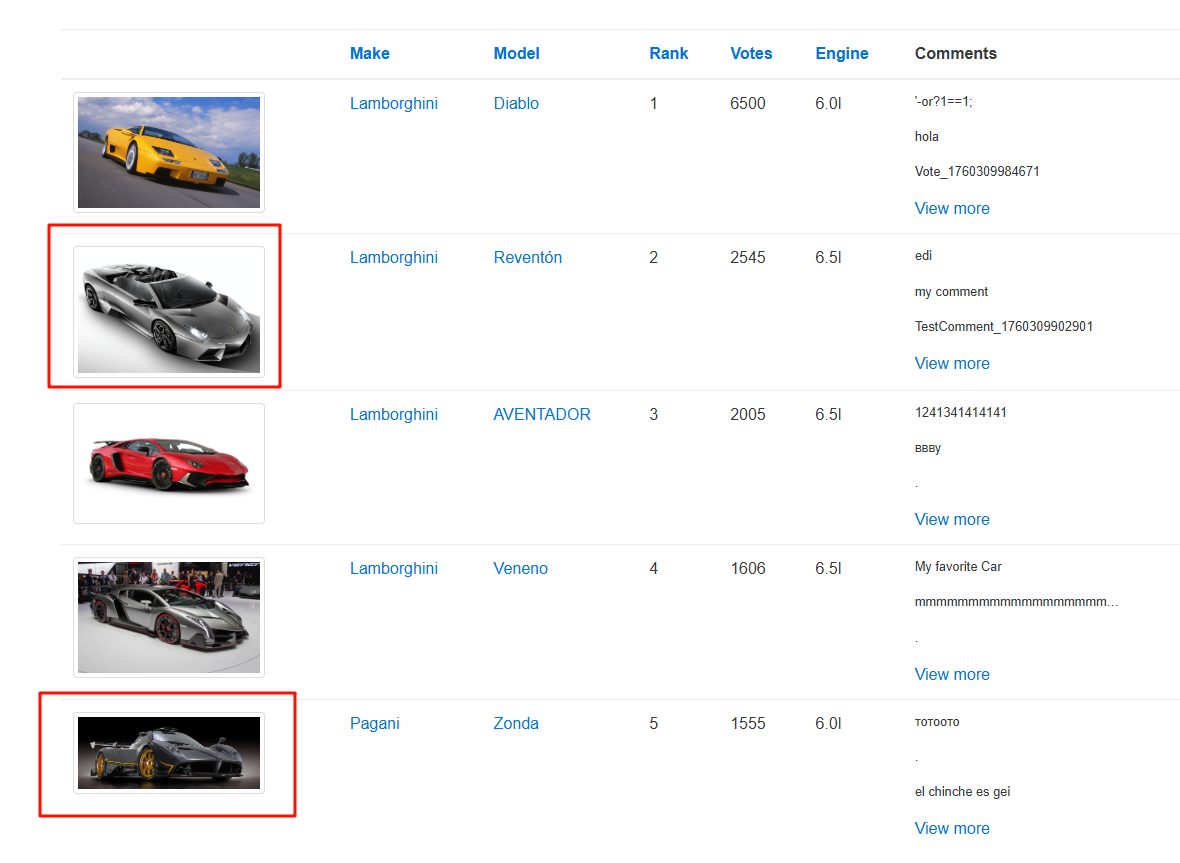This screenshot has width=1180, height=863.
Task: Sort by the Model column header
Action: pyautogui.click(x=516, y=54)
